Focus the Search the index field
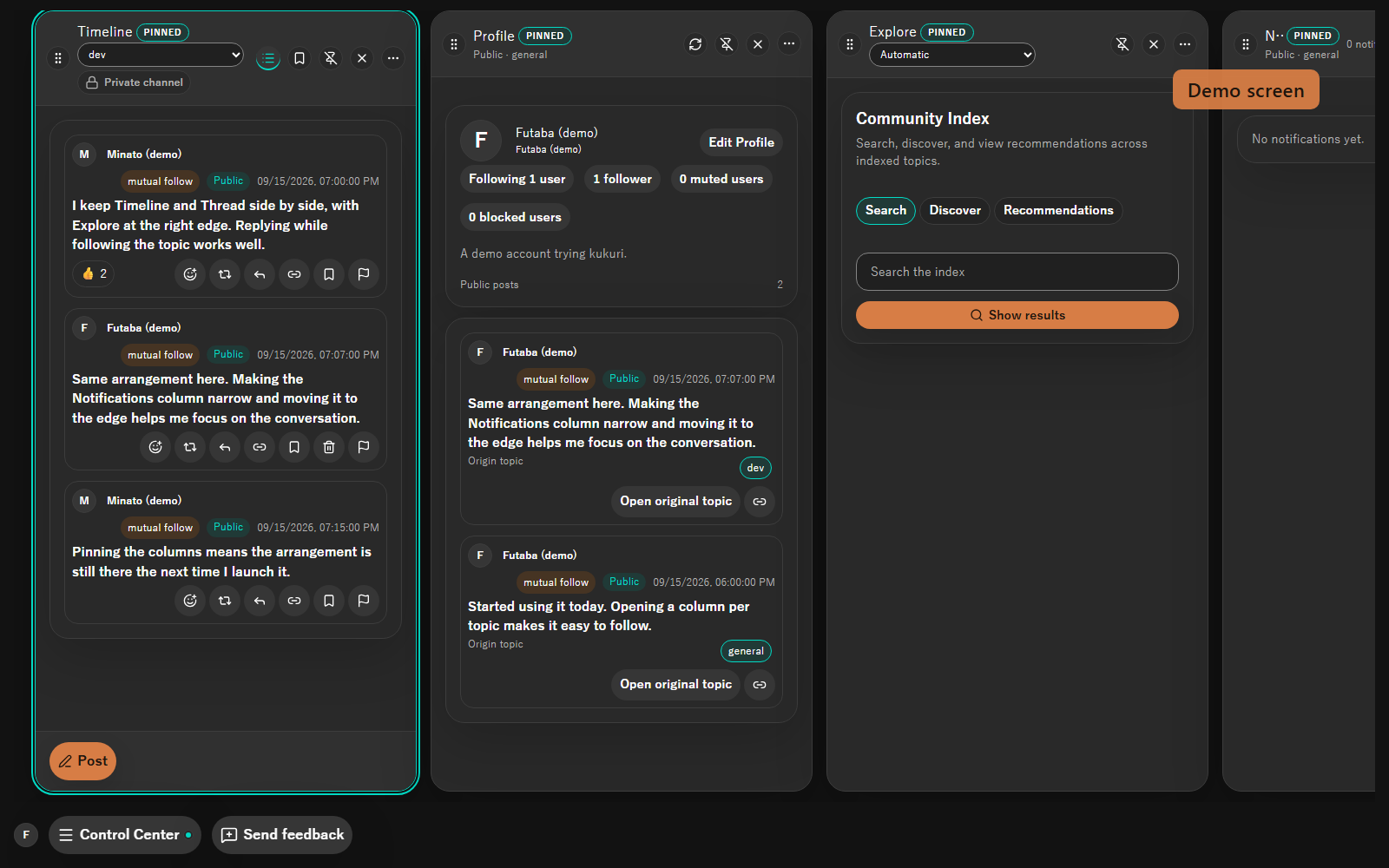The image size is (1389, 868). point(1017,272)
